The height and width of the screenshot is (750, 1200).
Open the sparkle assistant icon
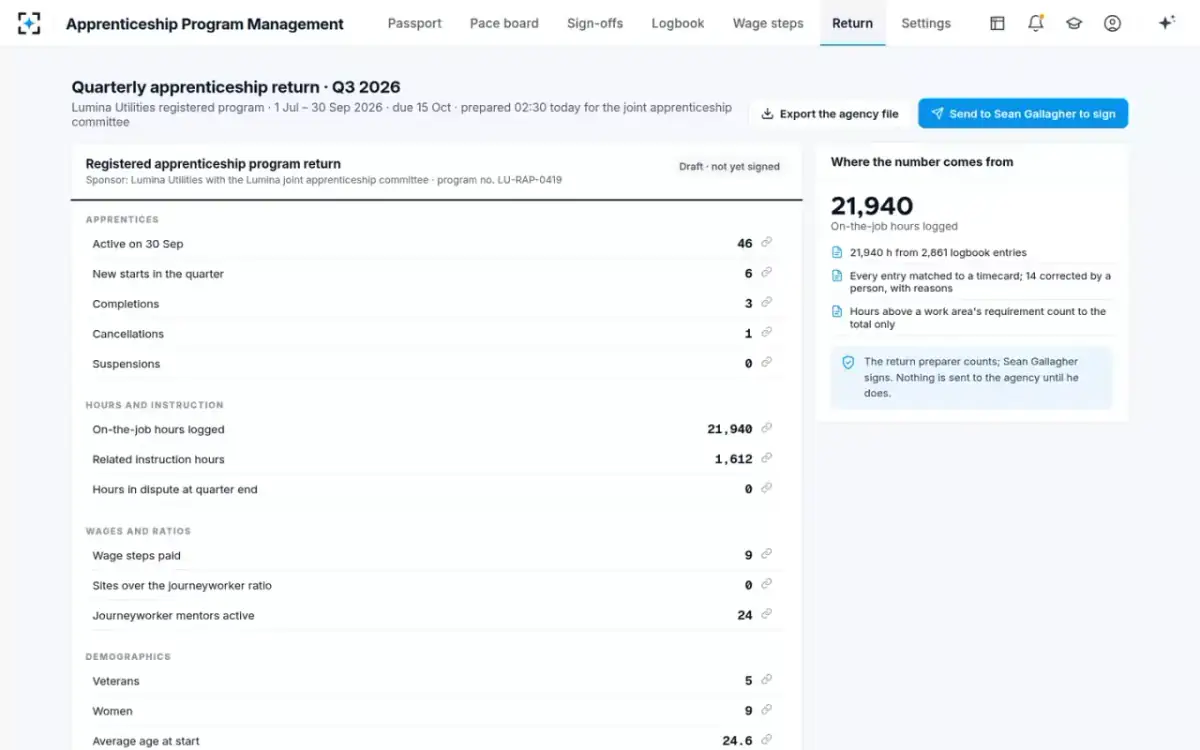click(x=1166, y=23)
